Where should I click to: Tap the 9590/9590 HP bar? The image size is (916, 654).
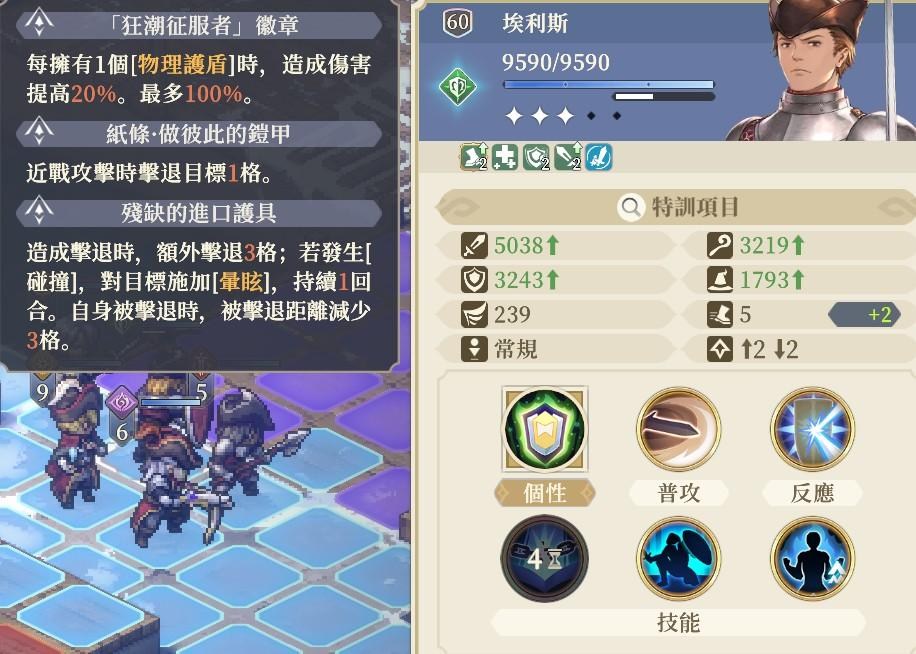click(609, 85)
